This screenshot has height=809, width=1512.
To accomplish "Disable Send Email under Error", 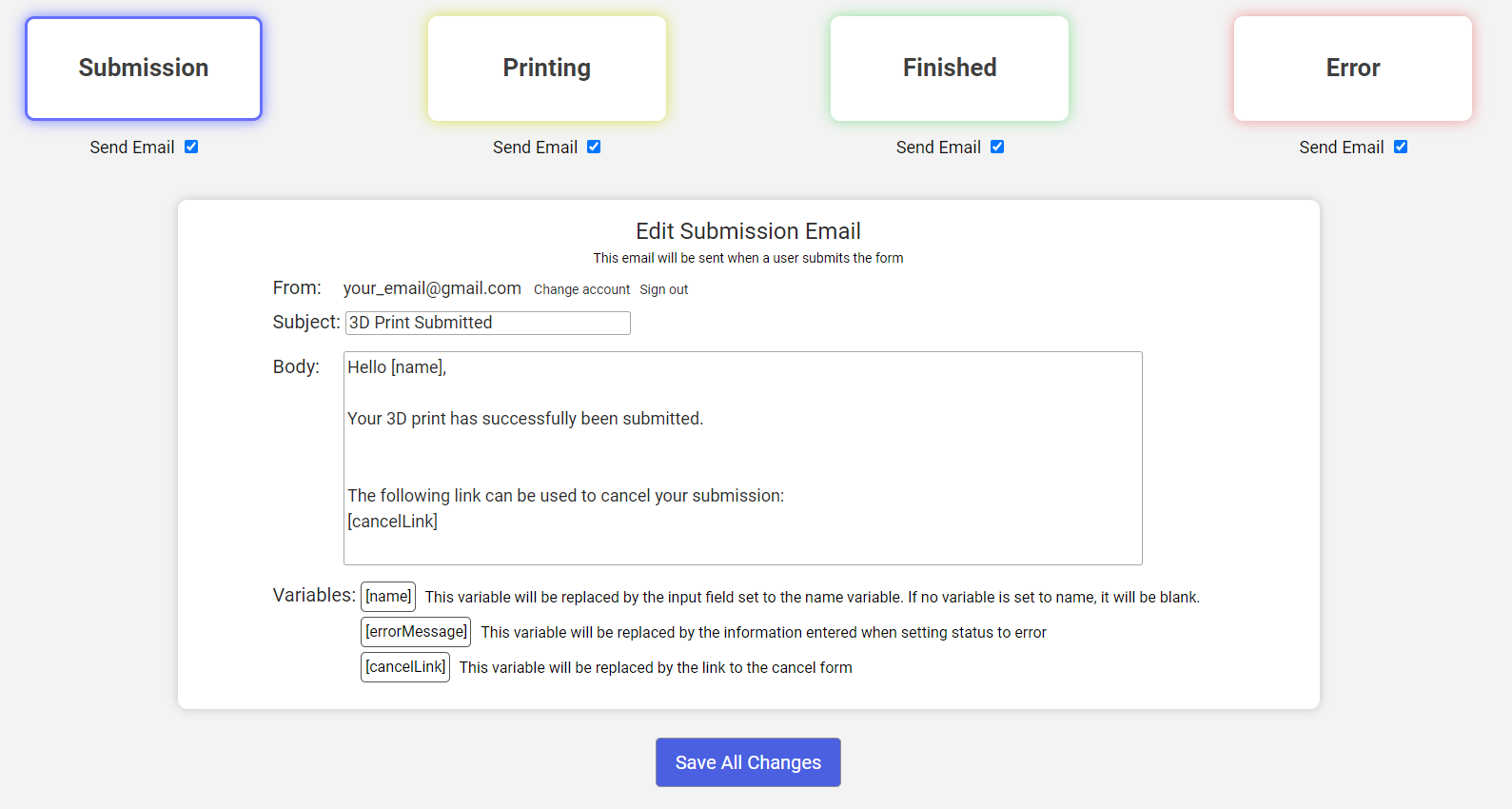I will pyautogui.click(x=1401, y=147).
